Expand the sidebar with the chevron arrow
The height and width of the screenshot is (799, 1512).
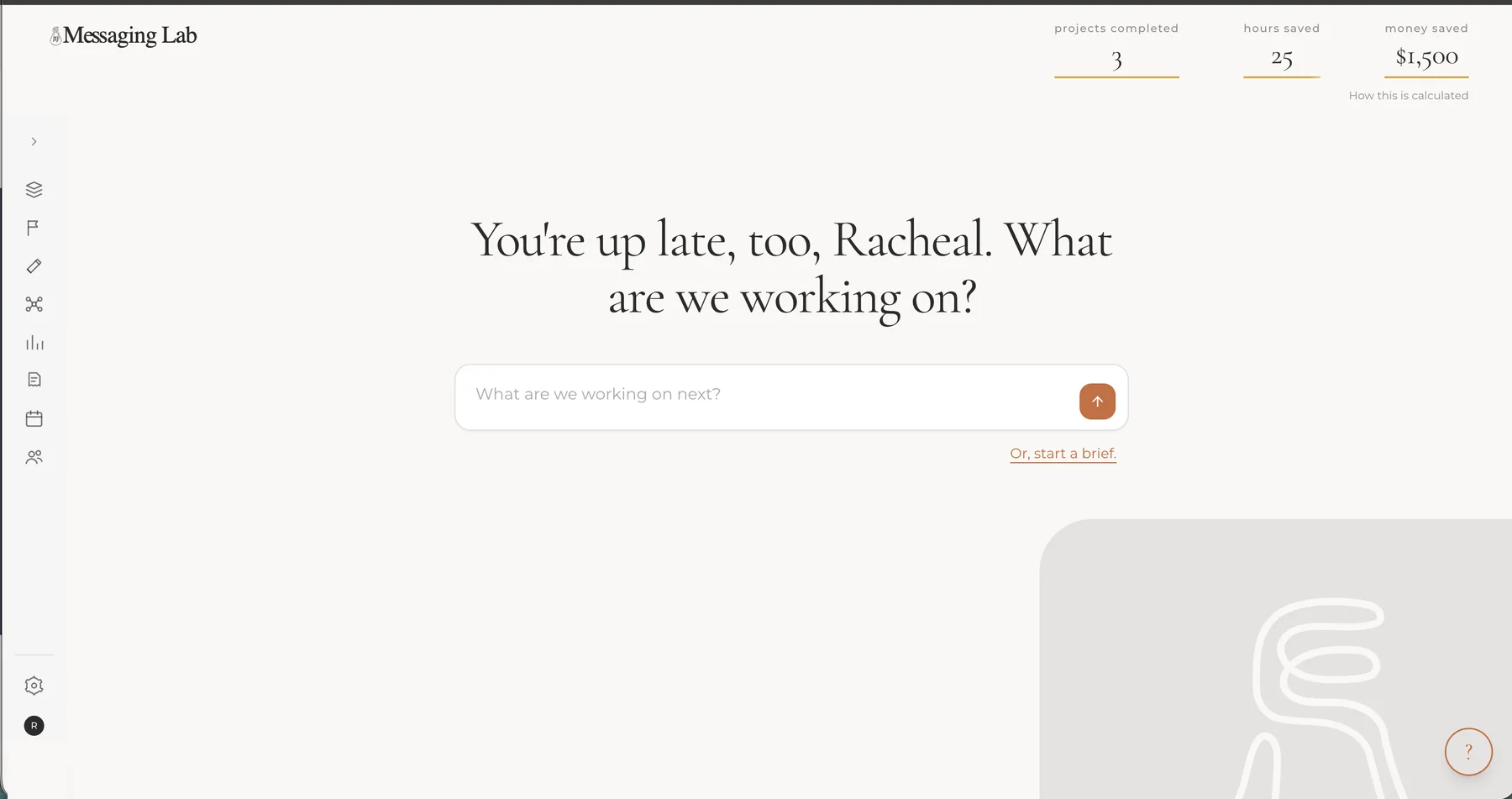pyautogui.click(x=34, y=142)
